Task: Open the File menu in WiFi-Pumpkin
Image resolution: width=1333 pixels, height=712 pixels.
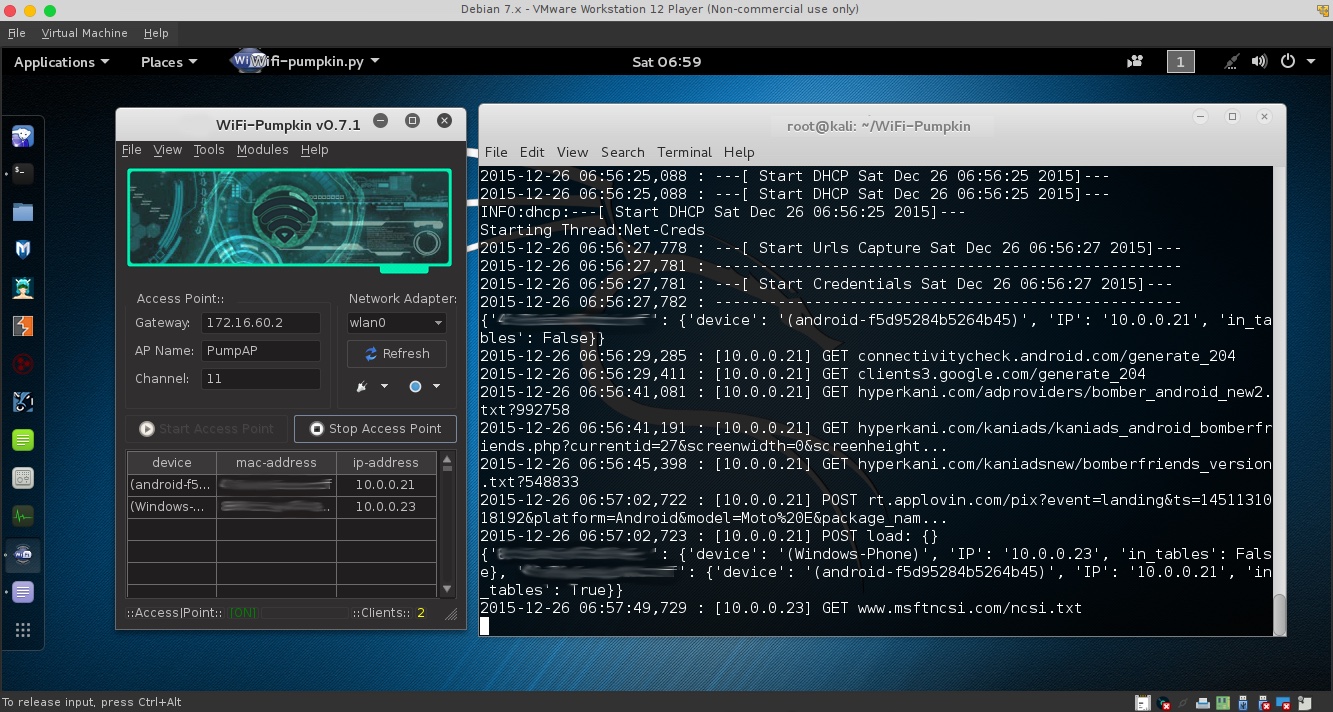Action: click(131, 150)
